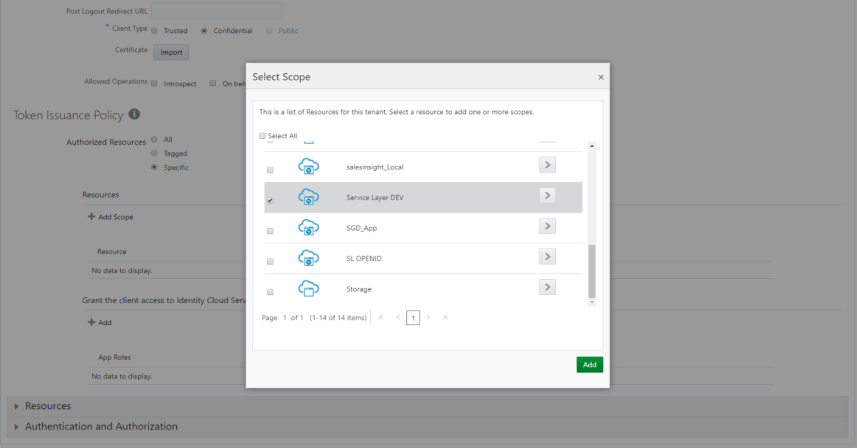Image resolution: width=857 pixels, height=448 pixels.
Task: Expand the Resources section
Action: (x=16, y=406)
